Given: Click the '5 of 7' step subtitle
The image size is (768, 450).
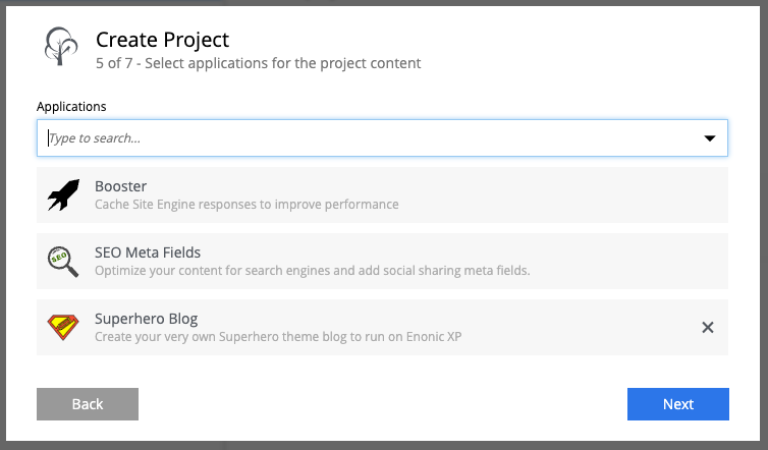Looking at the screenshot, I should pyautogui.click(x=258, y=63).
